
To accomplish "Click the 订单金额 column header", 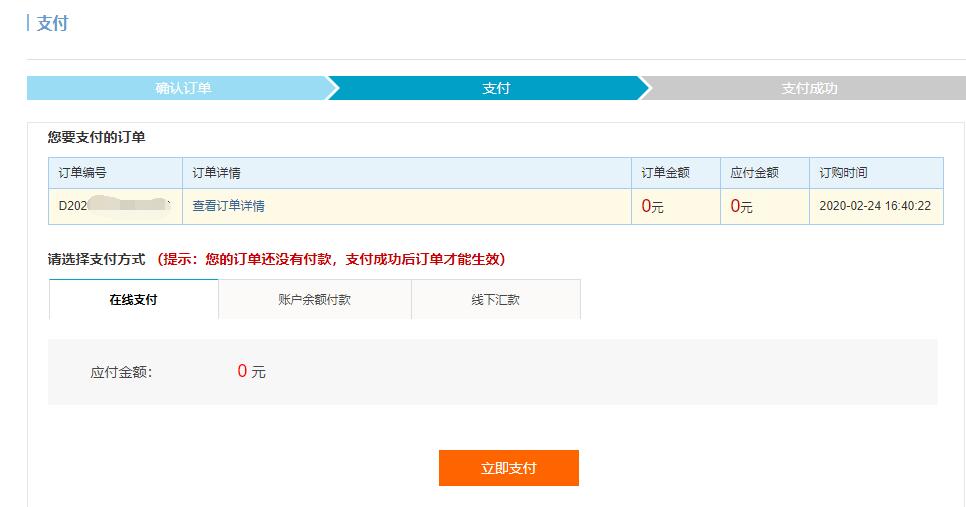I will [x=665, y=173].
